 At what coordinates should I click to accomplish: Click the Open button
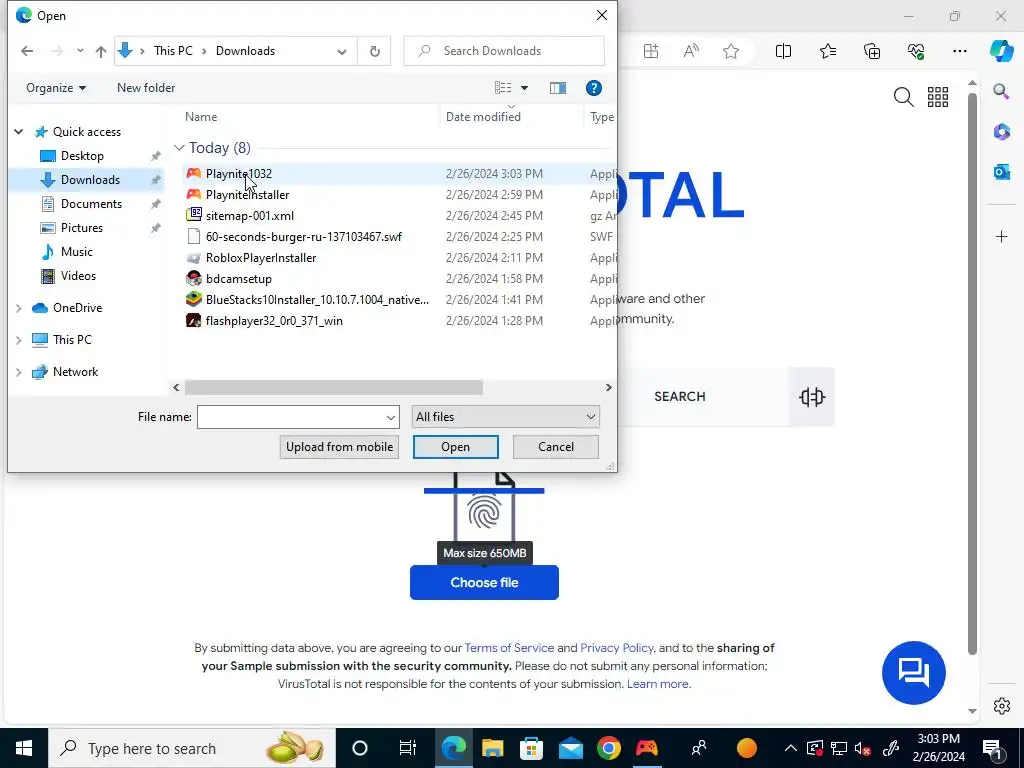(455, 447)
